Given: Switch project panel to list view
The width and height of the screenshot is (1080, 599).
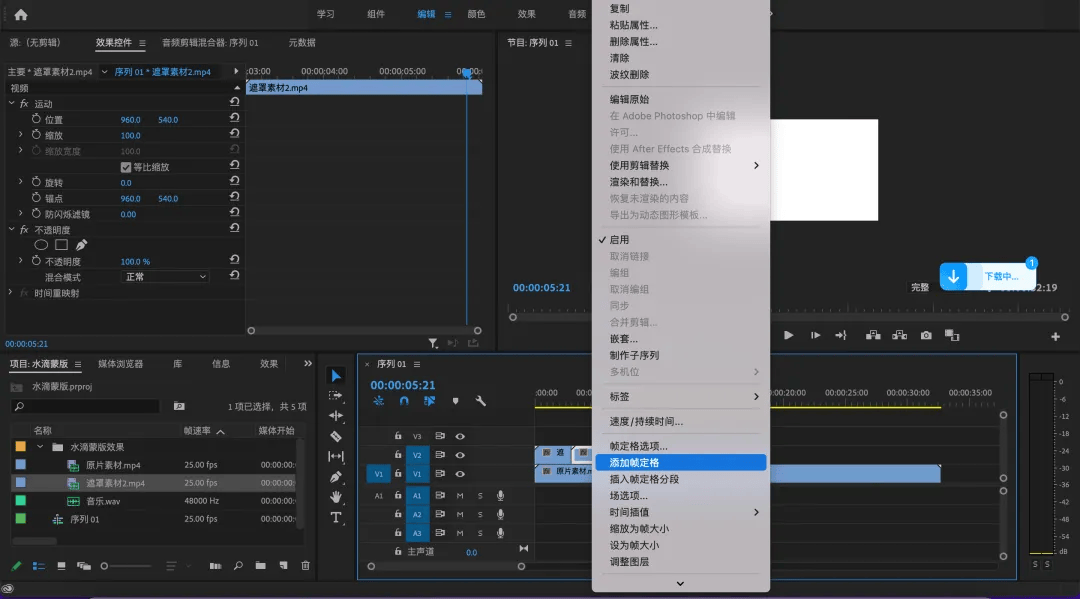Looking at the screenshot, I should coord(39,566).
